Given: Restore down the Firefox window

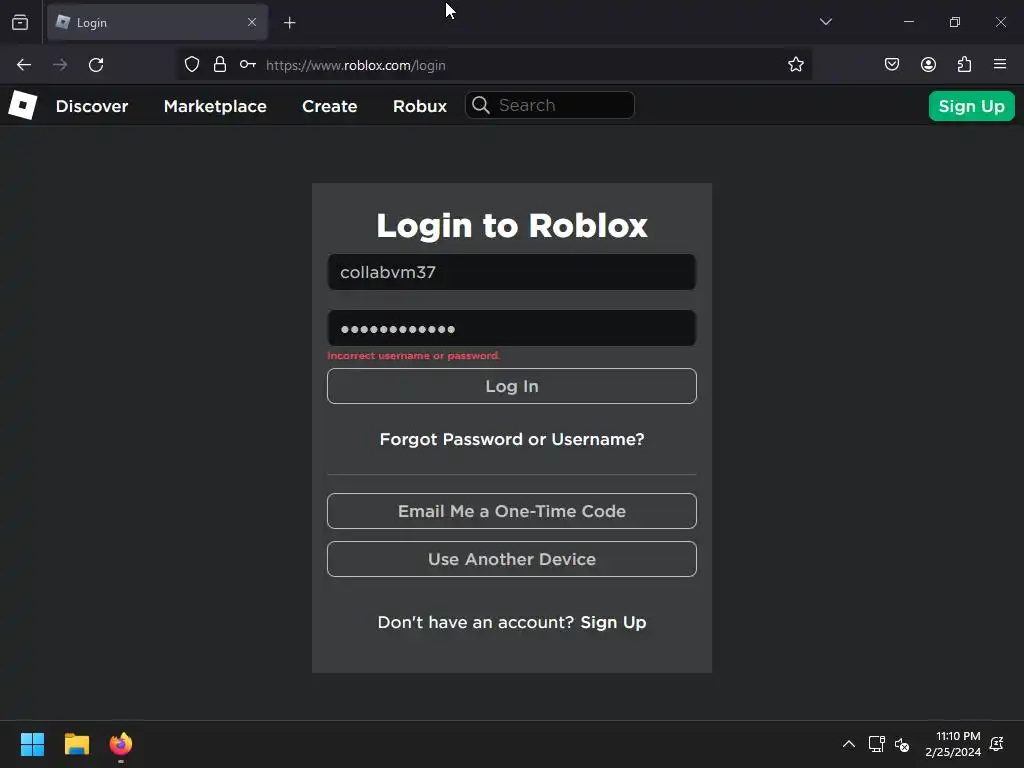Looking at the screenshot, I should [x=955, y=22].
